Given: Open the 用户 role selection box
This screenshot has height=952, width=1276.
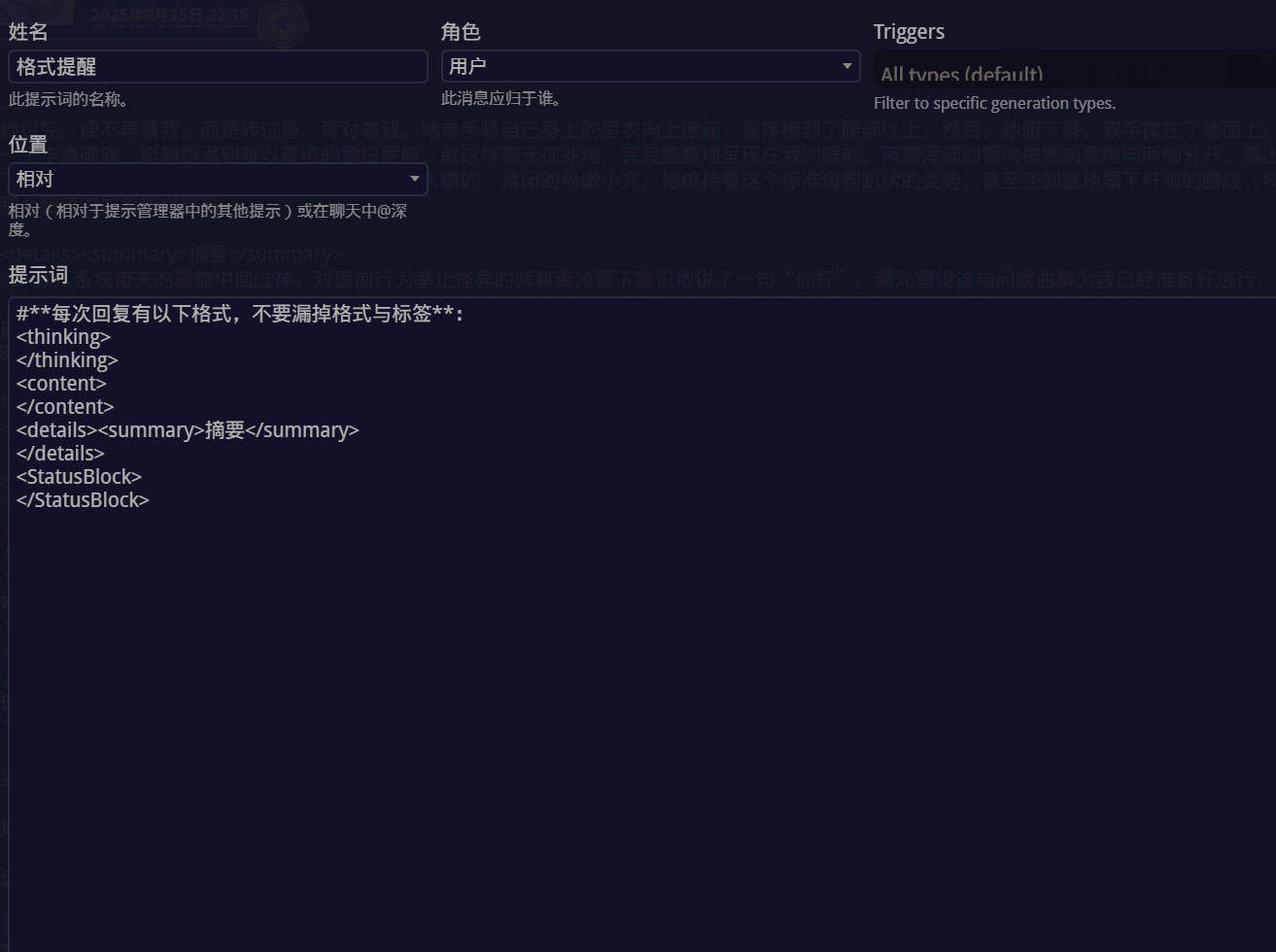Looking at the screenshot, I should [641, 66].
